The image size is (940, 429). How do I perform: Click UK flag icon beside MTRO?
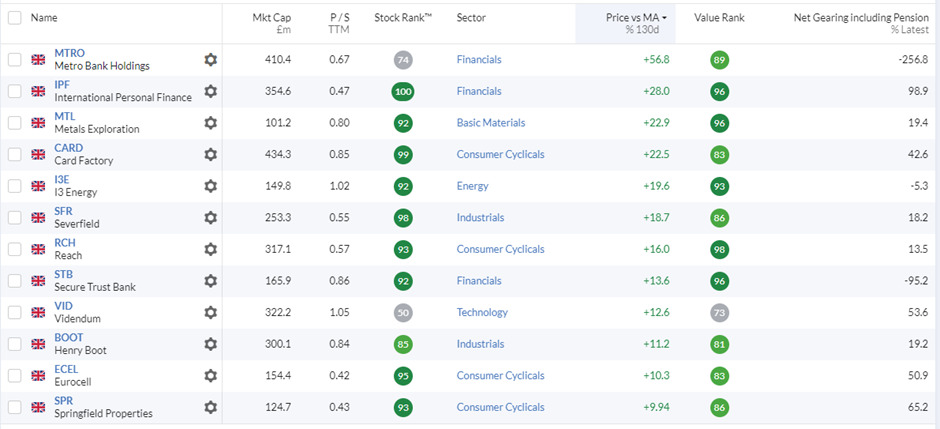(38, 59)
